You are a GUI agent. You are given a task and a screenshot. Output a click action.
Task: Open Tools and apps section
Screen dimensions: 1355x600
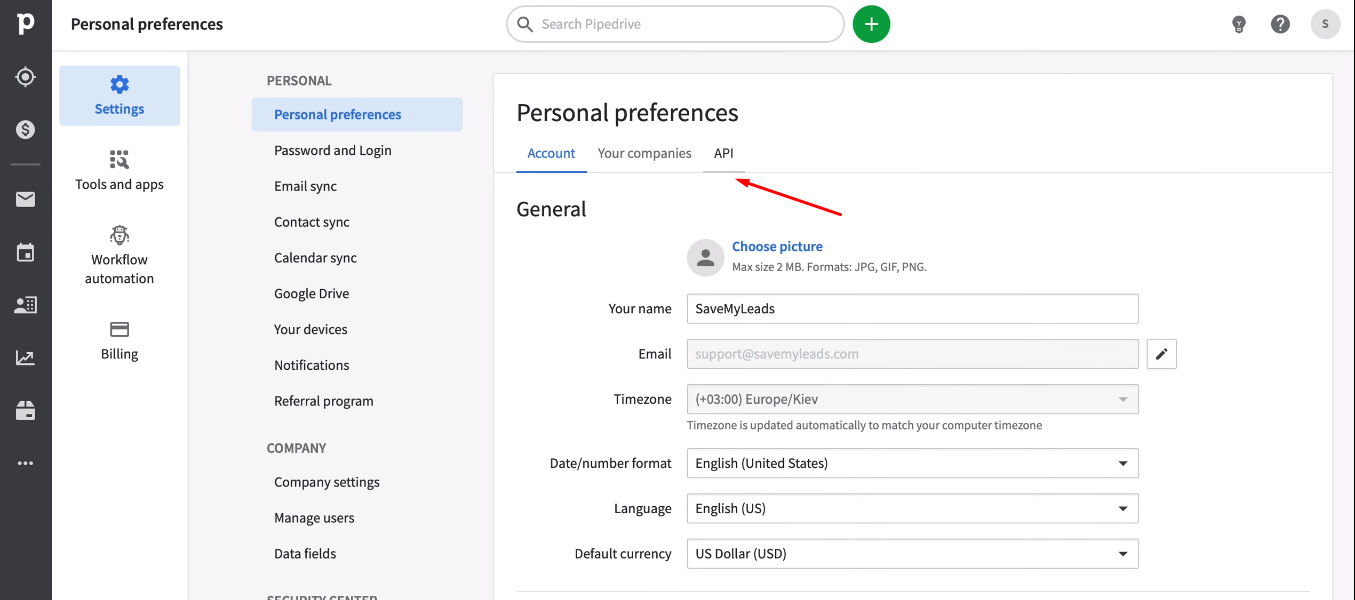120,171
